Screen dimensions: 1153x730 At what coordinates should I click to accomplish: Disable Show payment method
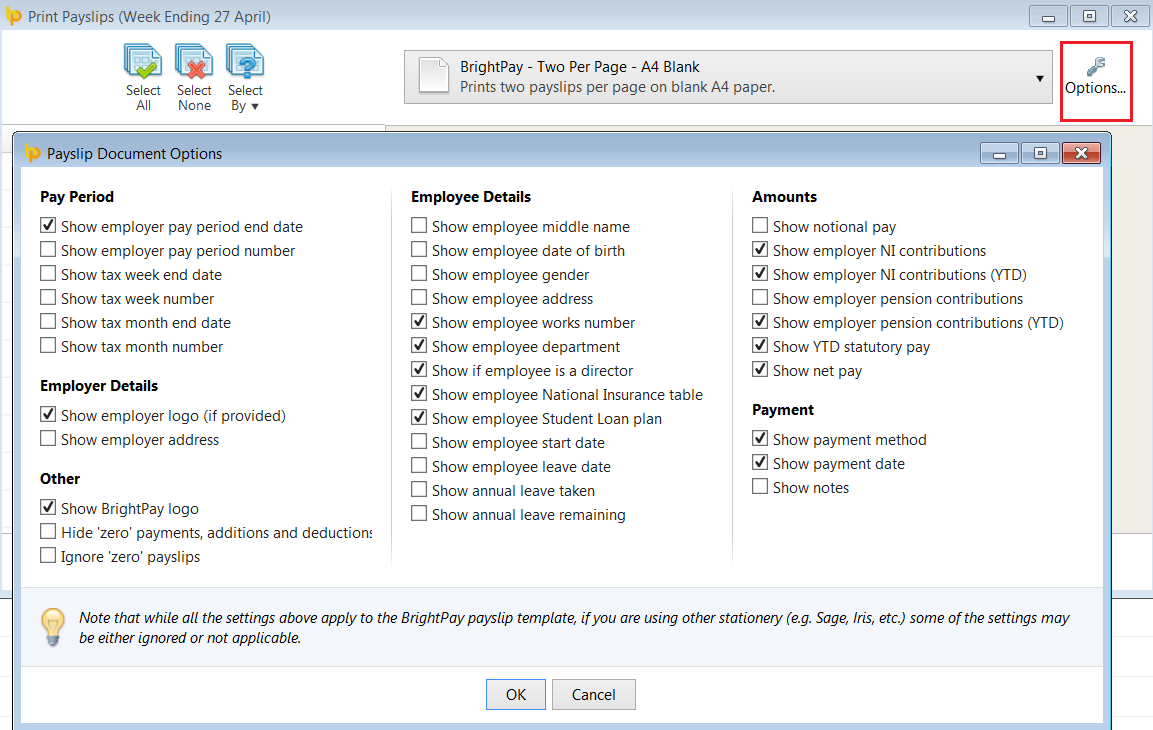pos(760,439)
